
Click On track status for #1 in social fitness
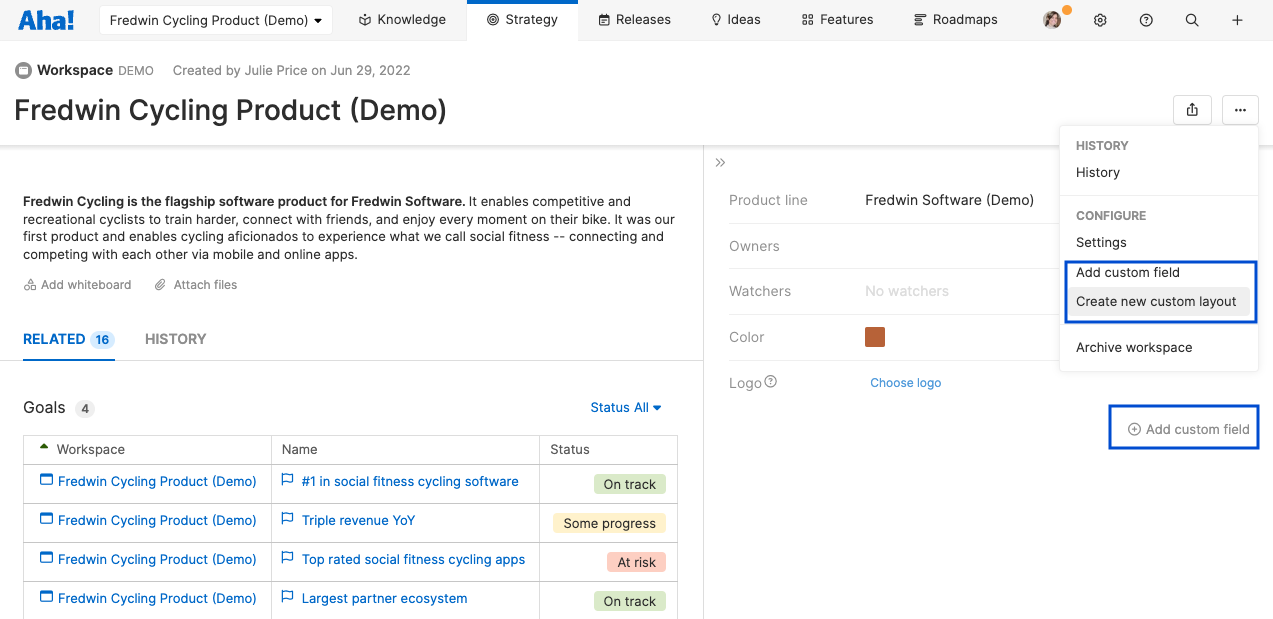click(x=630, y=485)
